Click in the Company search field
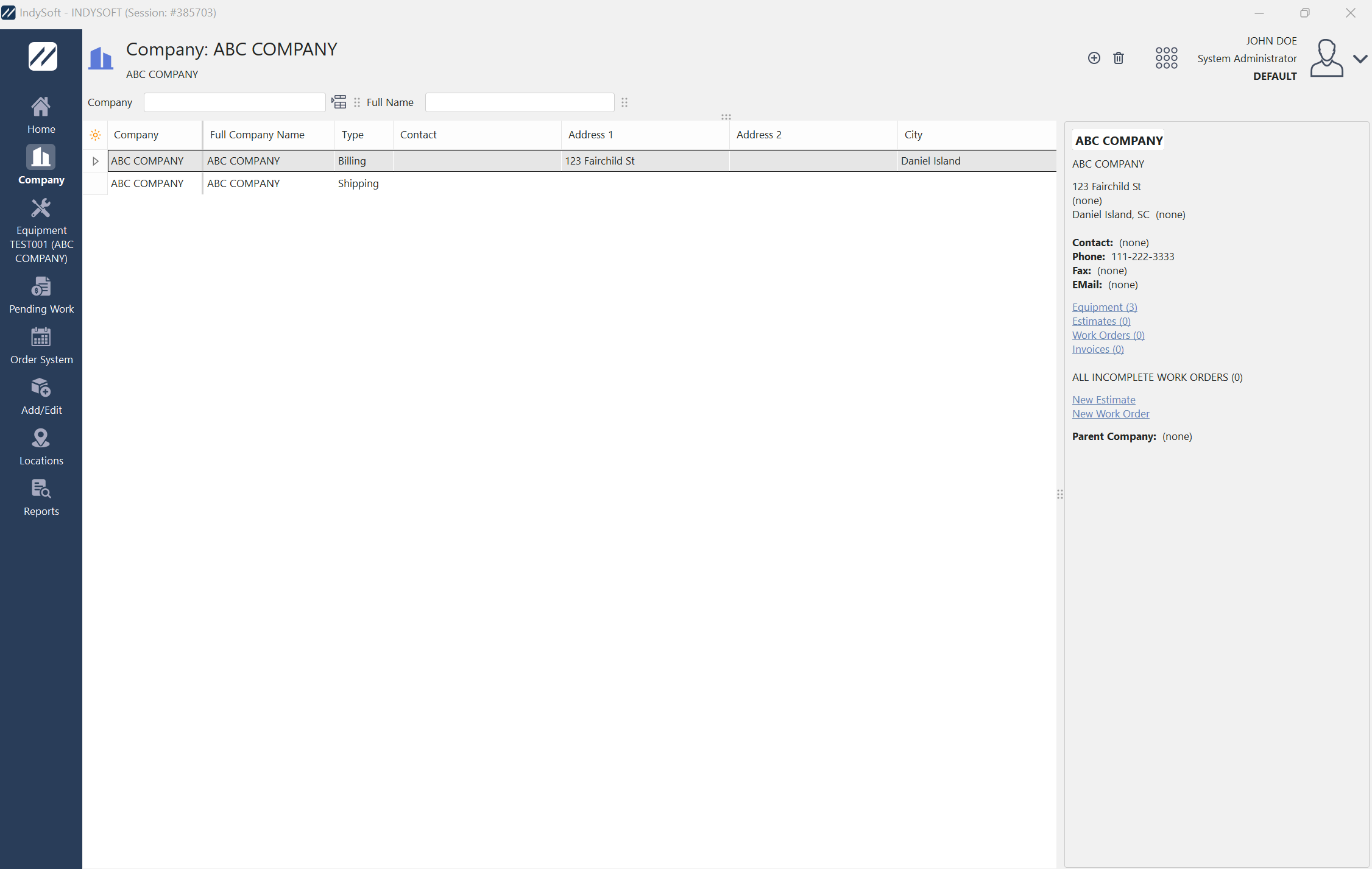Image resolution: width=1372 pixels, height=869 pixels. tap(235, 102)
